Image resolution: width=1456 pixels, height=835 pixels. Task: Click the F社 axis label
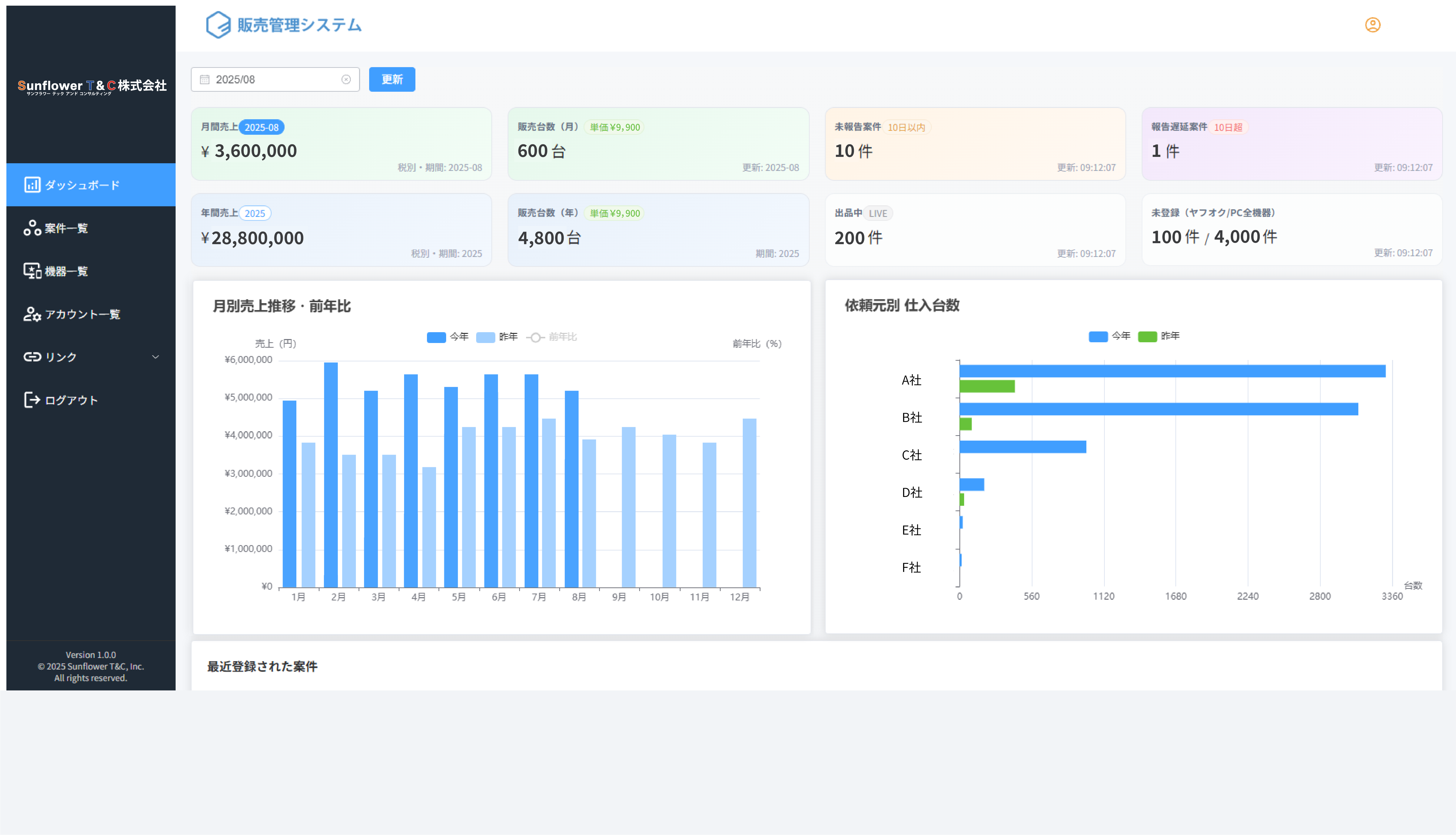pos(911,568)
